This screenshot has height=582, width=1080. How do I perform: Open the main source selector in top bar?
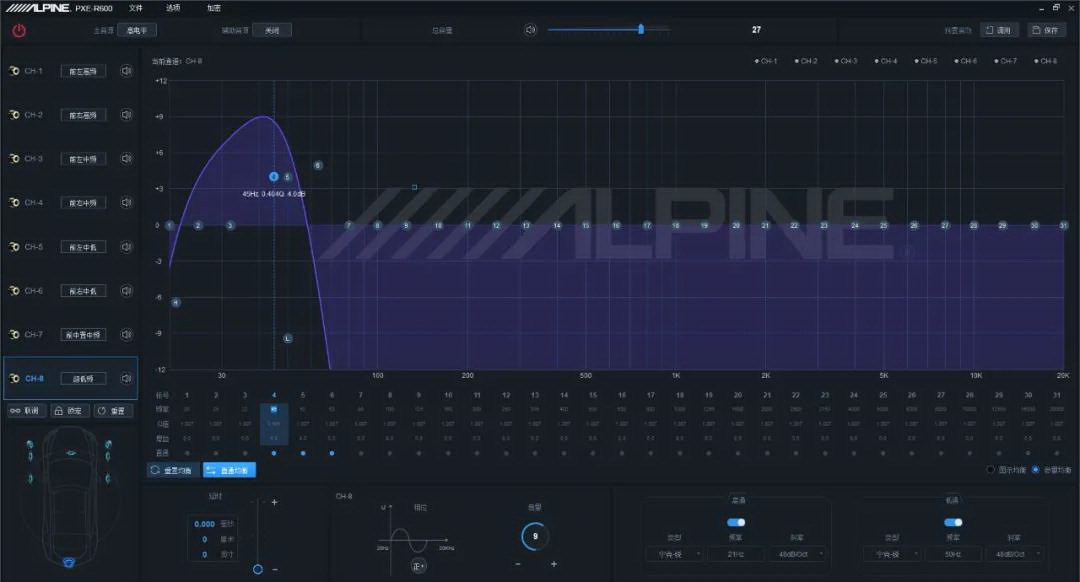[x=137, y=30]
